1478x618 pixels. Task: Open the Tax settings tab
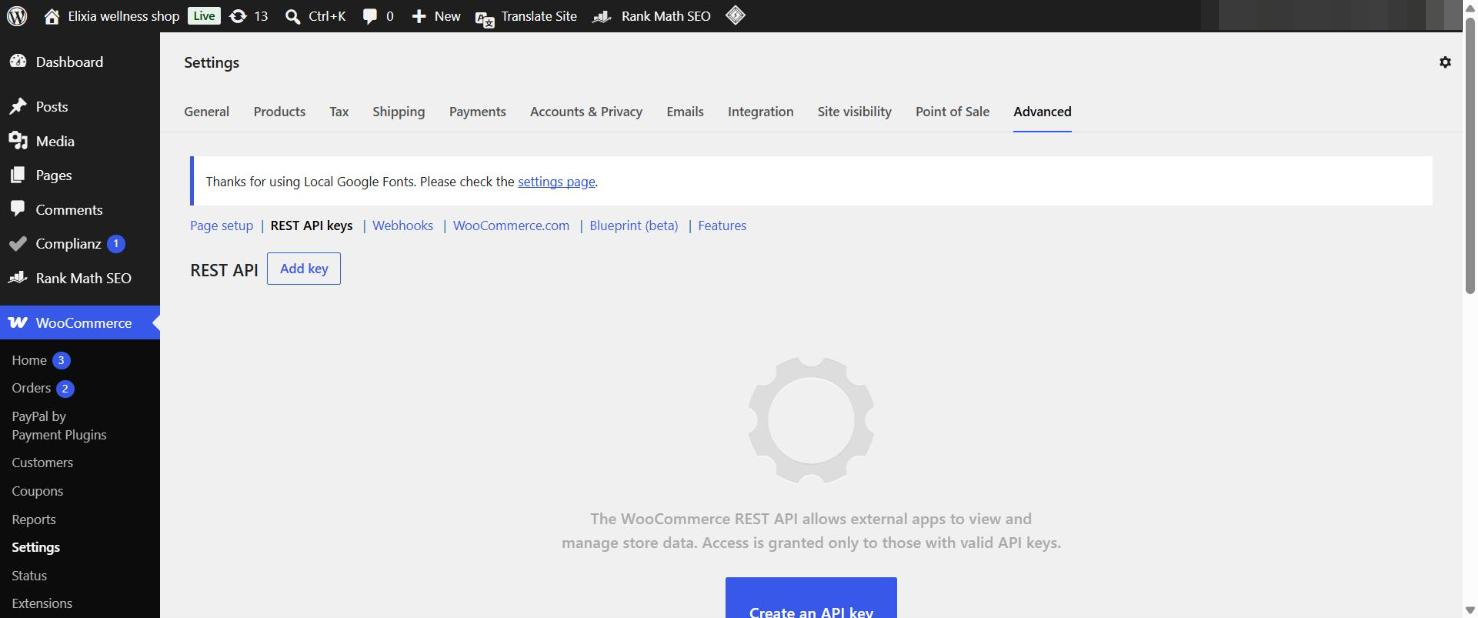[339, 112]
